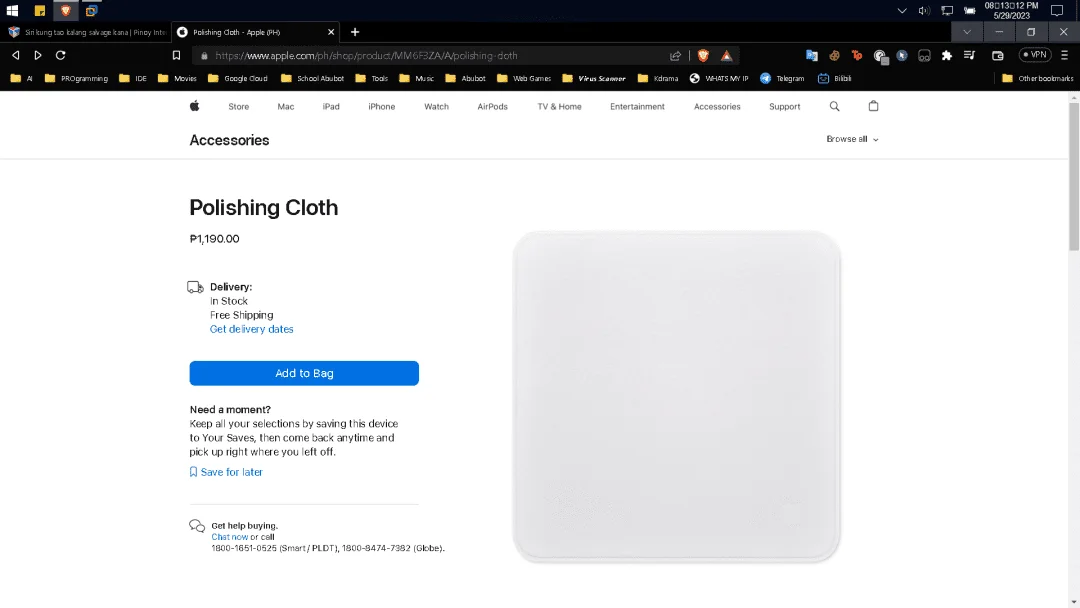Click the Windows Start button
Screen dimensions: 1080x608
12,10
